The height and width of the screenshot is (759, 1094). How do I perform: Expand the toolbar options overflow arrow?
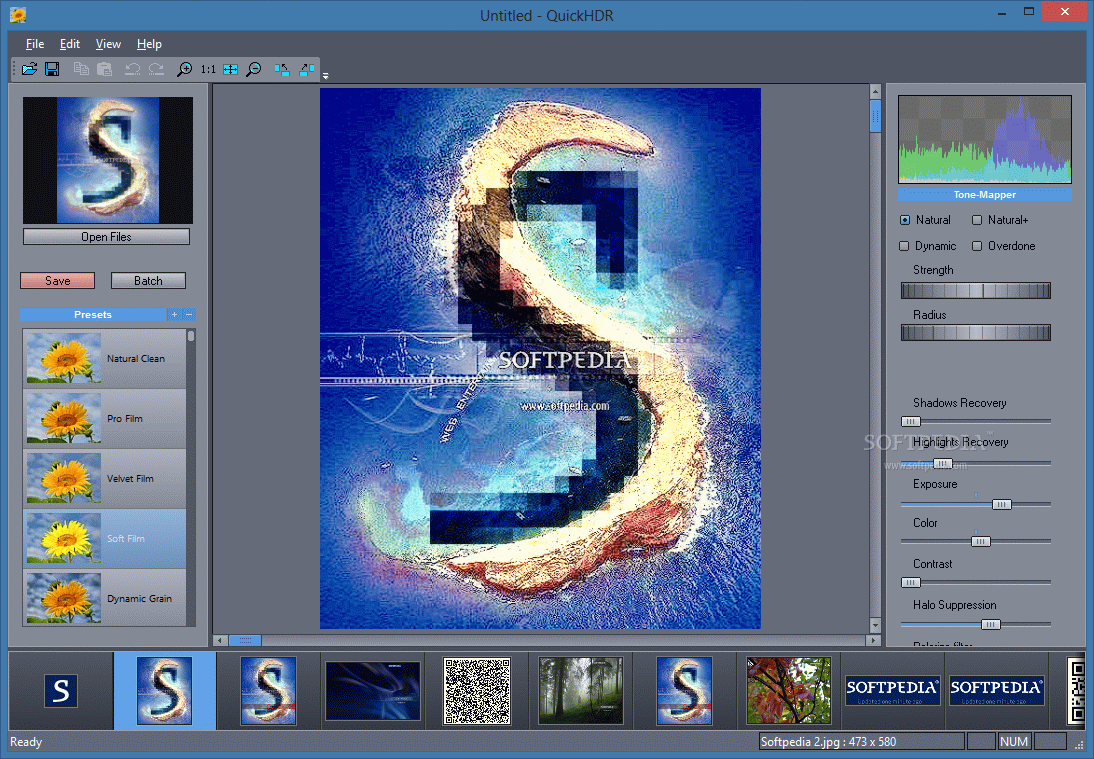pos(325,75)
